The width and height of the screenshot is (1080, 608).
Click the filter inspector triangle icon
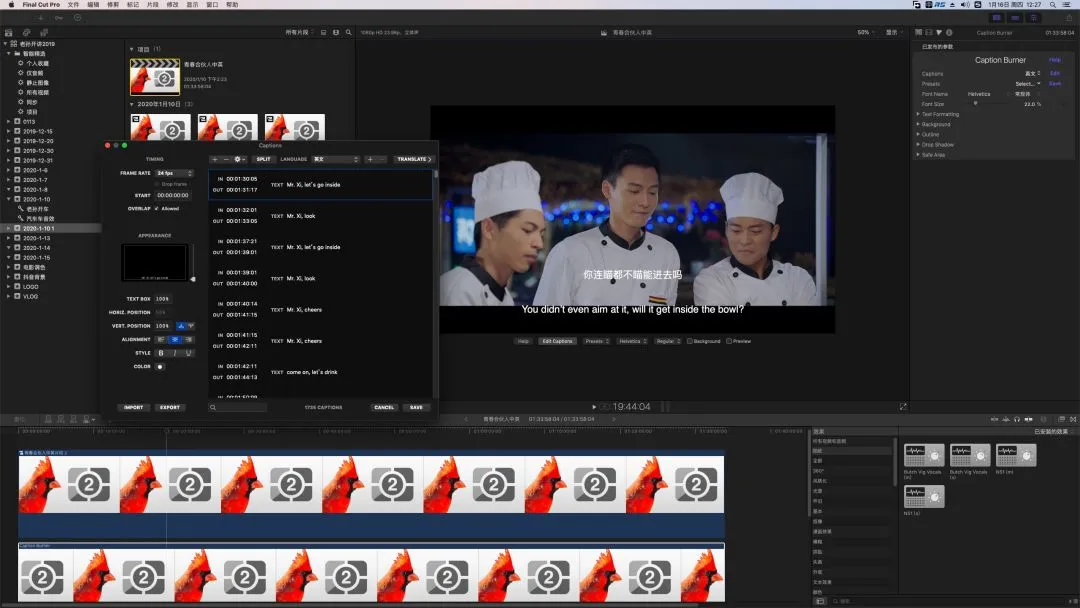coord(939,32)
